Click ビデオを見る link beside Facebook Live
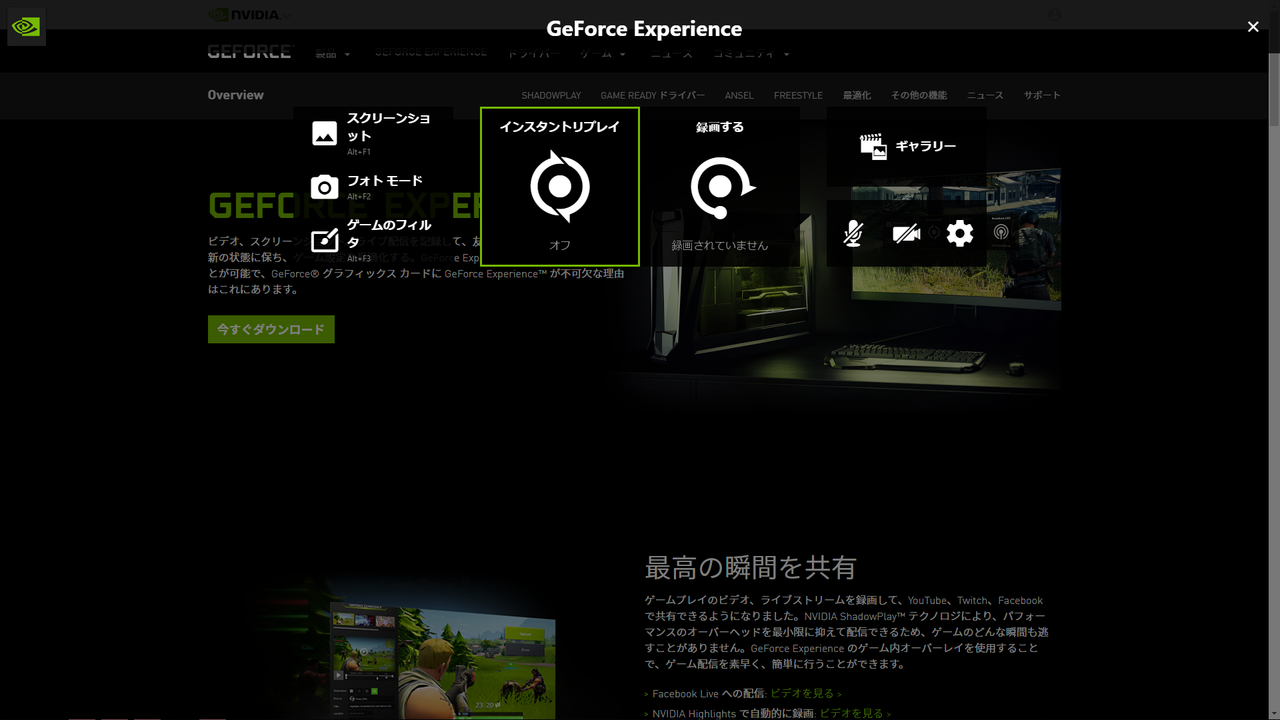The height and width of the screenshot is (720, 1280). point(802,694)
